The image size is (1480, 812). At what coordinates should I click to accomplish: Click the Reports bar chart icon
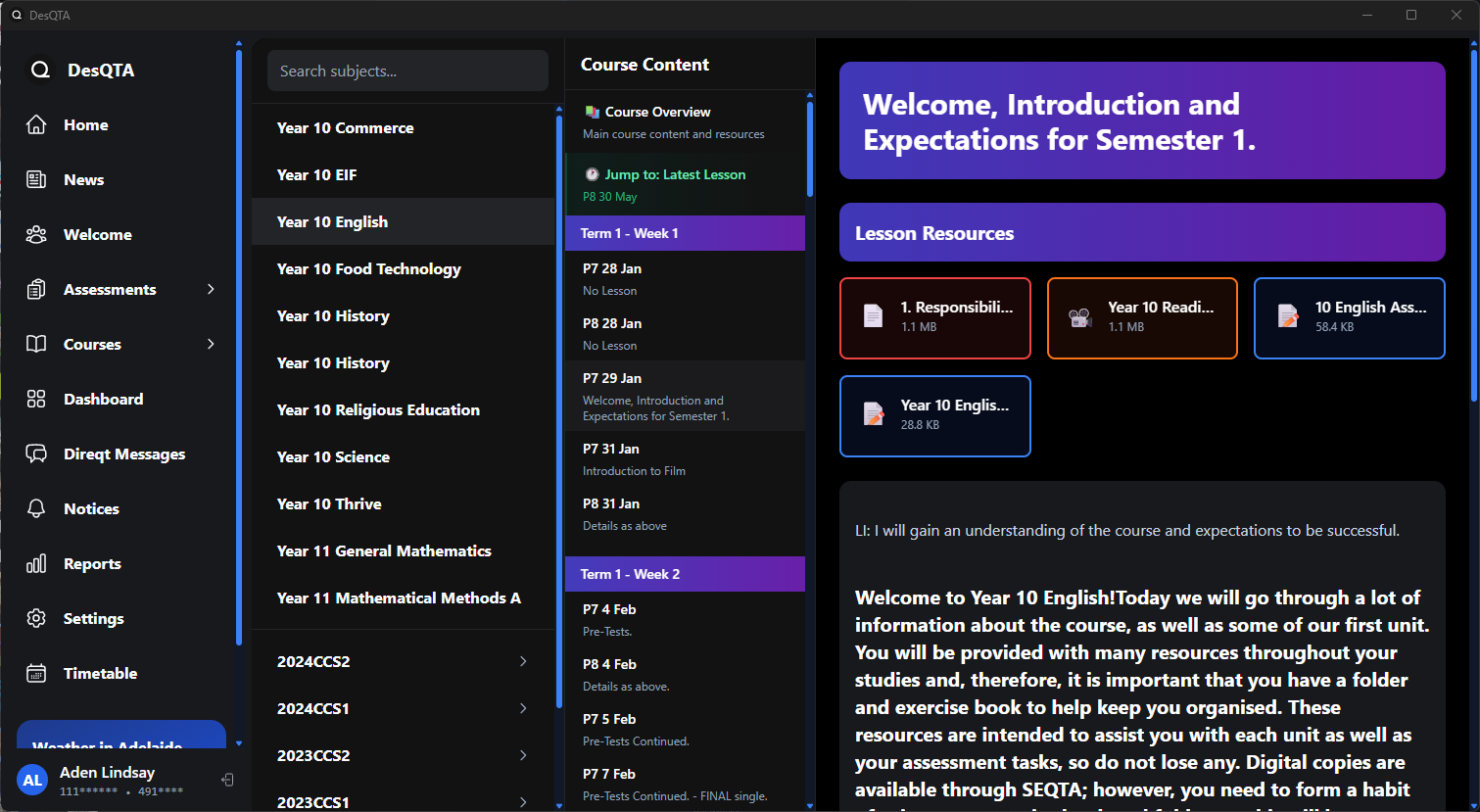coord(36,563)
